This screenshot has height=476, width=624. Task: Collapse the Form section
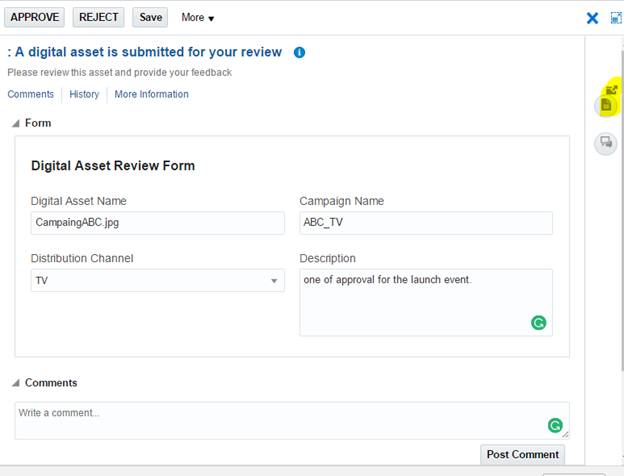(16, 123)
